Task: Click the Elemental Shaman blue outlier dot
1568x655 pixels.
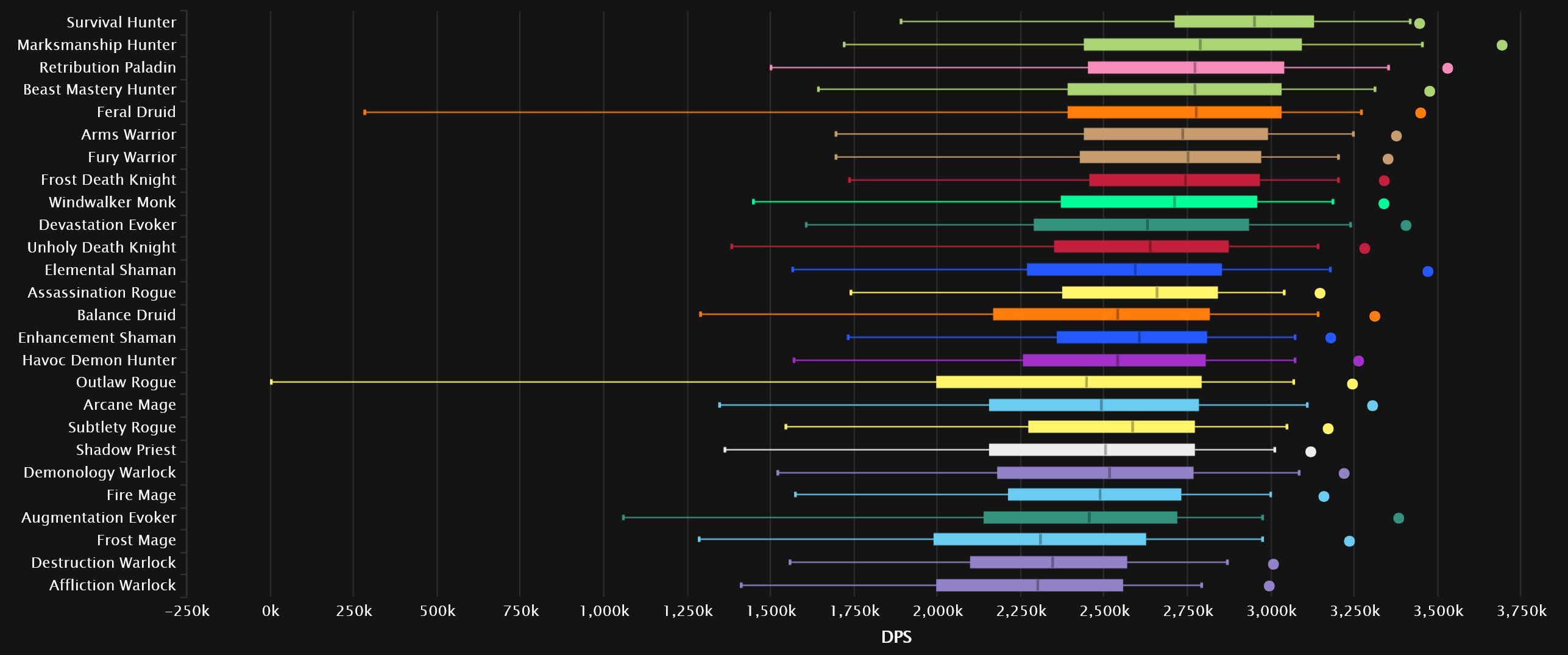Action: pos(1427,271)
